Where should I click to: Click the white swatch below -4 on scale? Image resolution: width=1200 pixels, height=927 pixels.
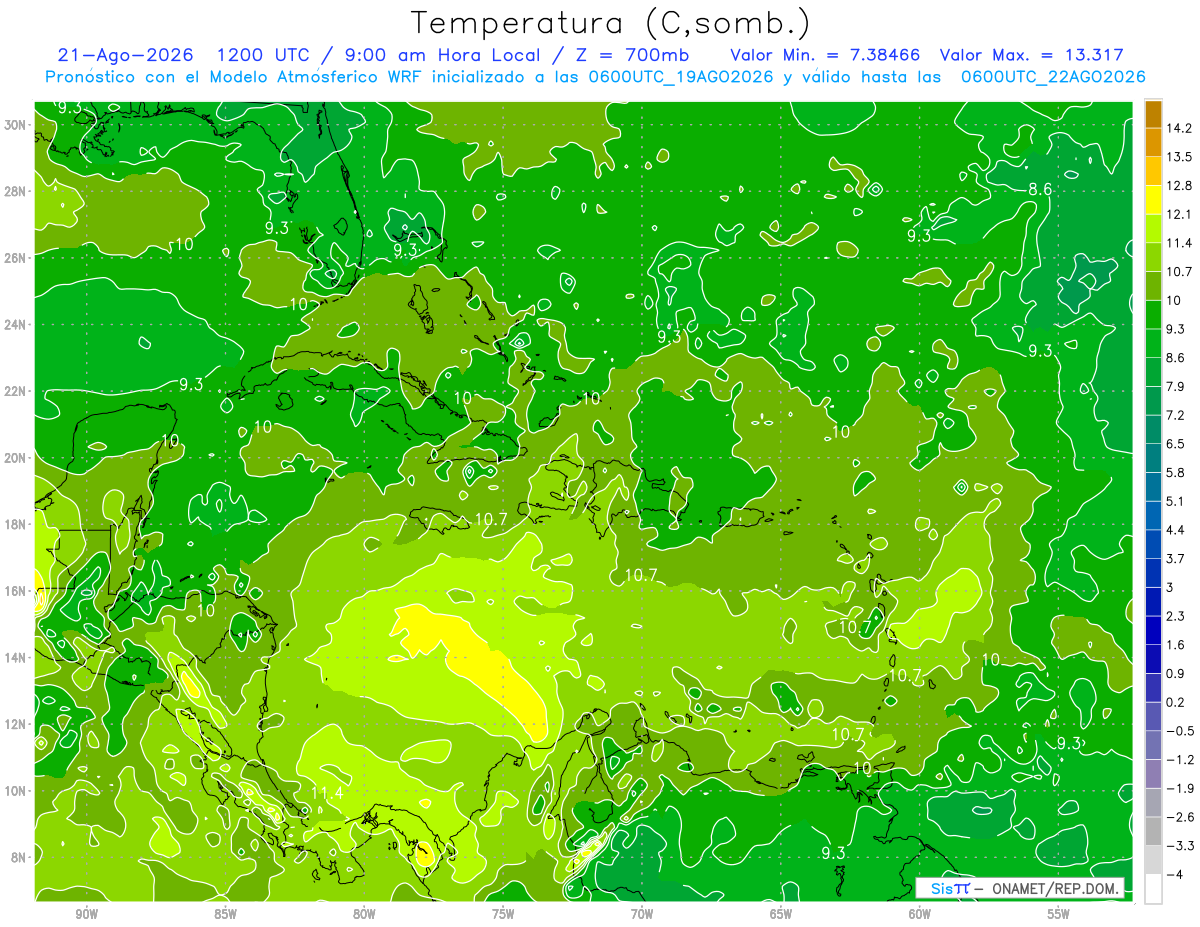1153,888
